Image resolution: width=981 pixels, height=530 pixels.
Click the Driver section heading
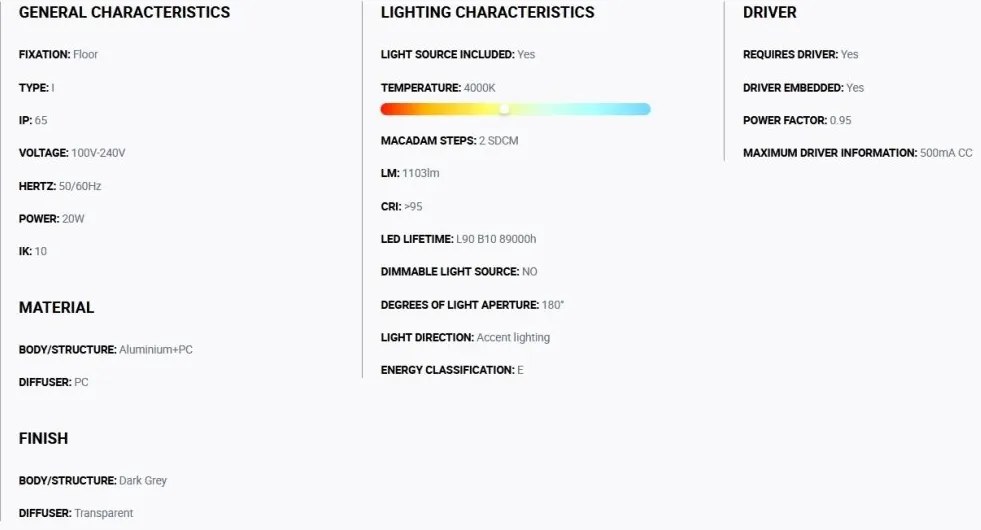click(x=769, y=13)
